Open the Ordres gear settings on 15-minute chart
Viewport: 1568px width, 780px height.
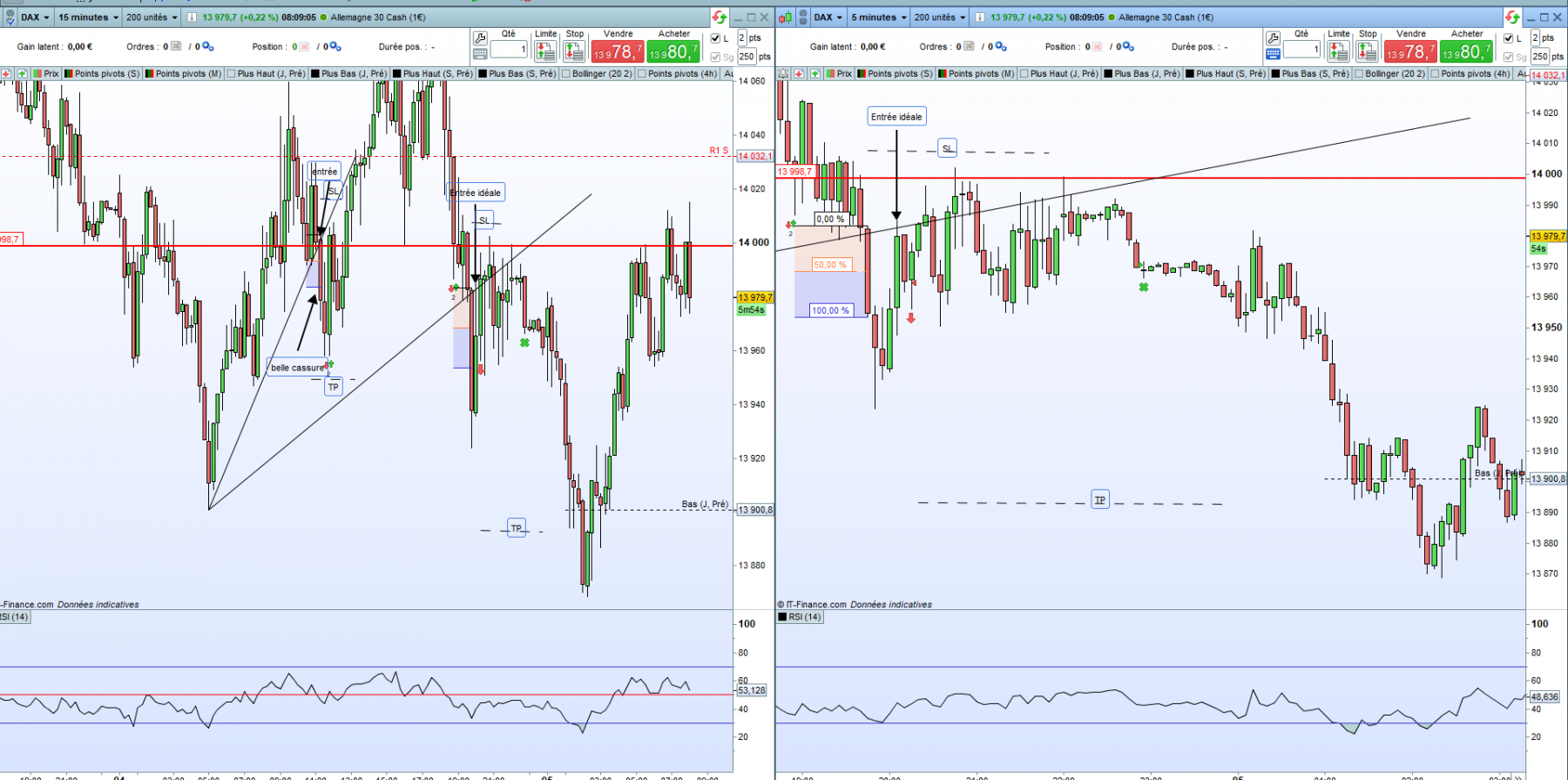coord(207,47)
